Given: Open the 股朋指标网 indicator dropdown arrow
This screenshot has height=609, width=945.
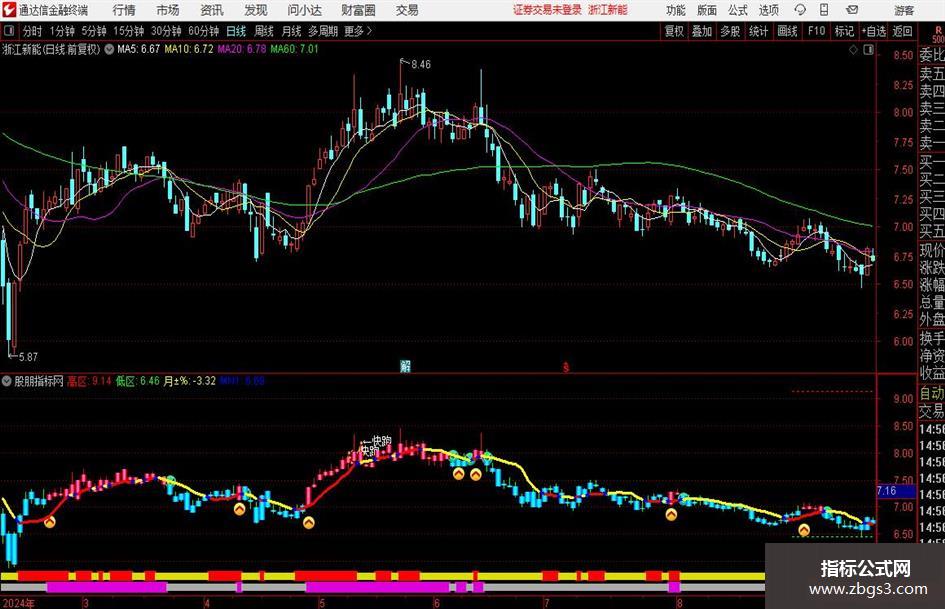Looking at the screenshot, I should pos(7,381).
